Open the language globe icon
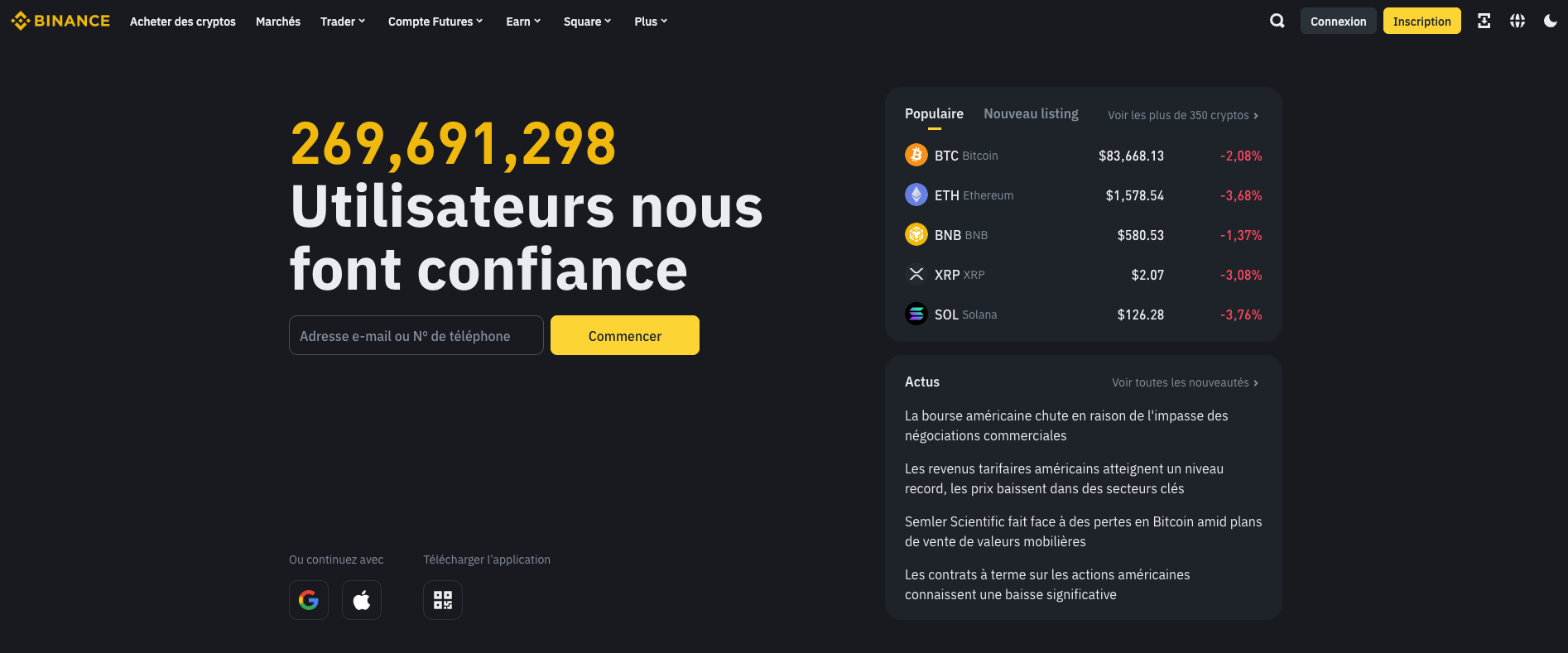The height and width of the screenshot is (653, 1568). tap(1517, 21)
